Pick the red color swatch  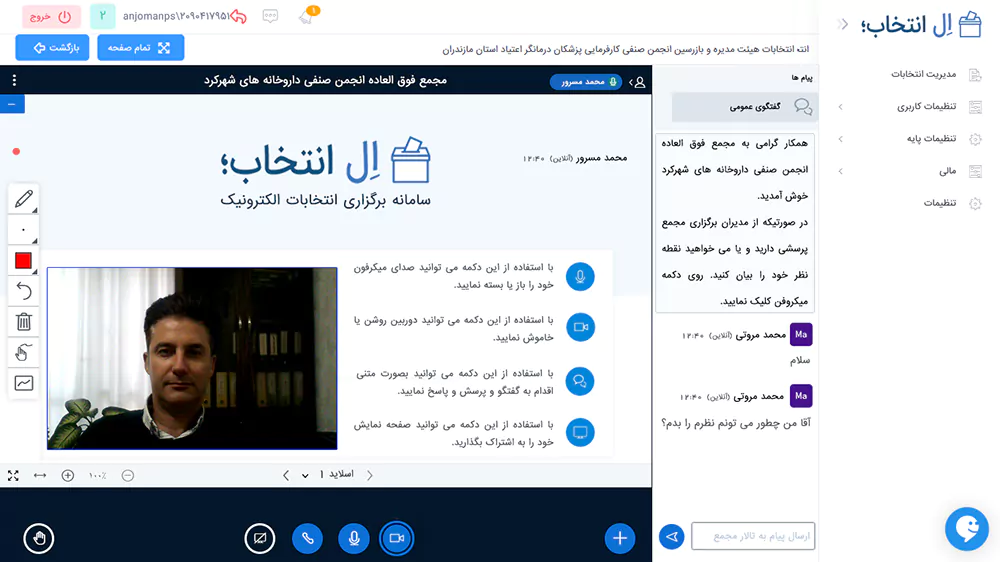point(24,261)
